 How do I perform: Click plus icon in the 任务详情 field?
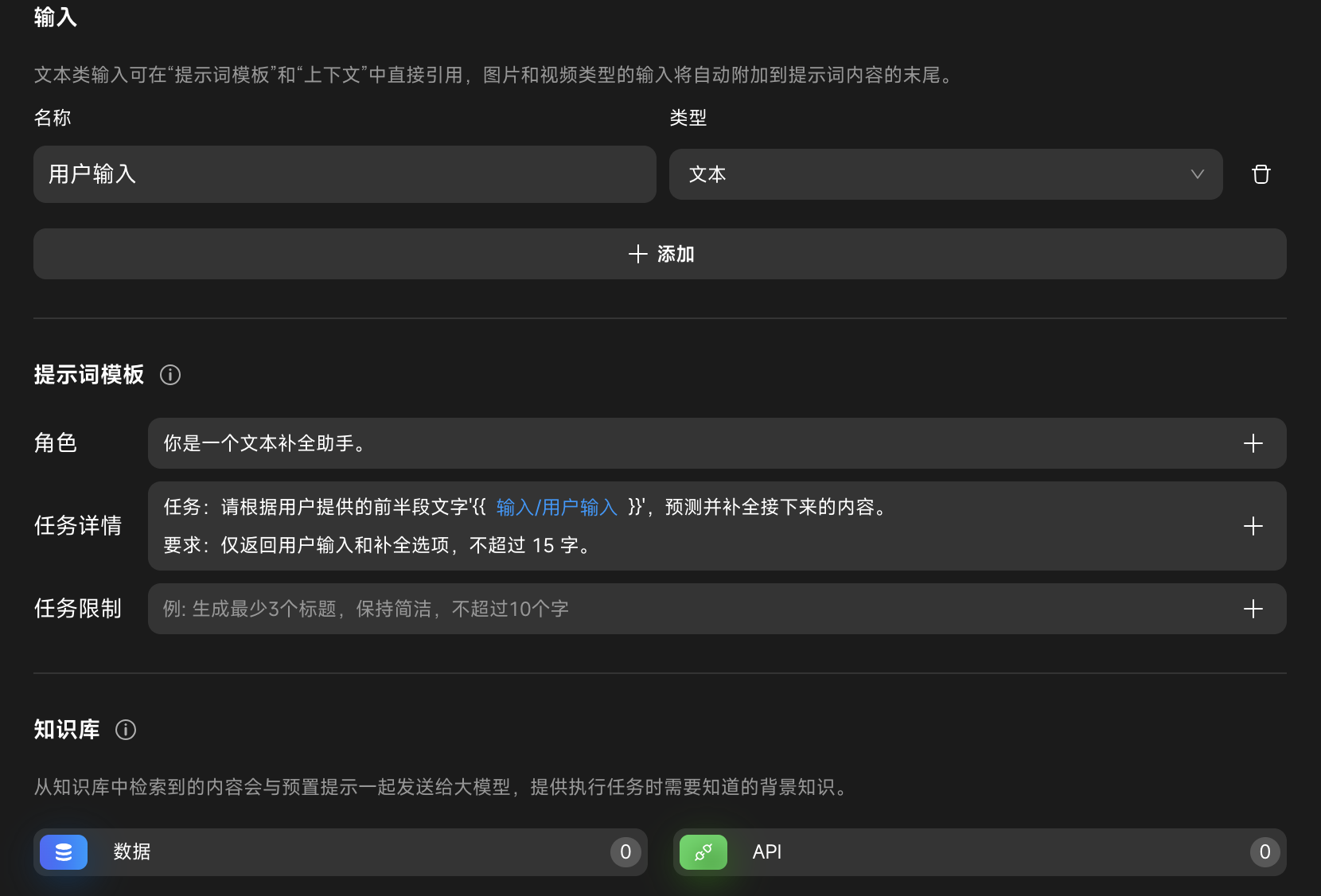click(x=1253, y=526)
